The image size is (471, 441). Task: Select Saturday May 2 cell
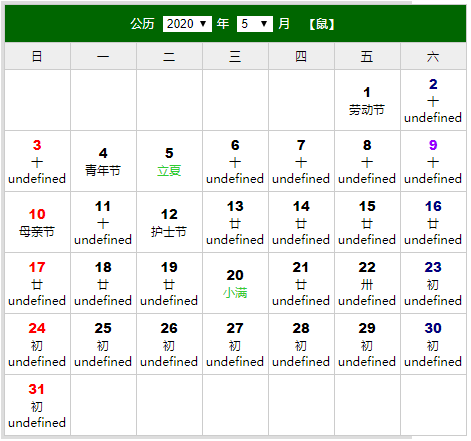(x=433, y=100)
